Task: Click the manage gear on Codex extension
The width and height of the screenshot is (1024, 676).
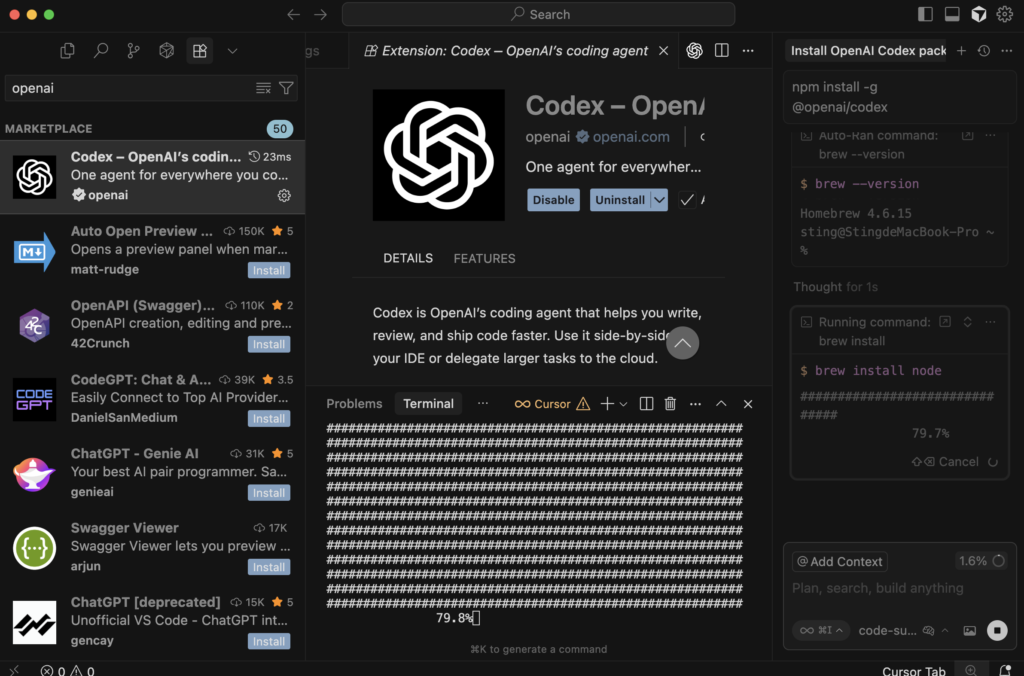Action: pos(284,196)
